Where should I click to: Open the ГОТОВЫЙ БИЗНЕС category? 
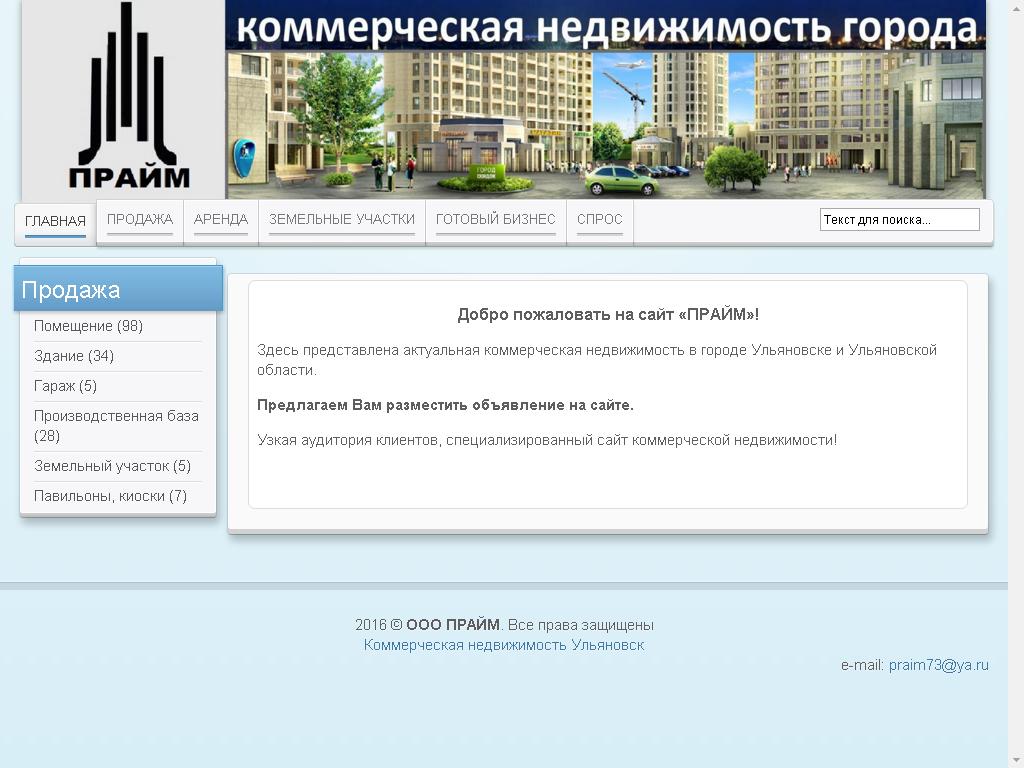[495, 218]
